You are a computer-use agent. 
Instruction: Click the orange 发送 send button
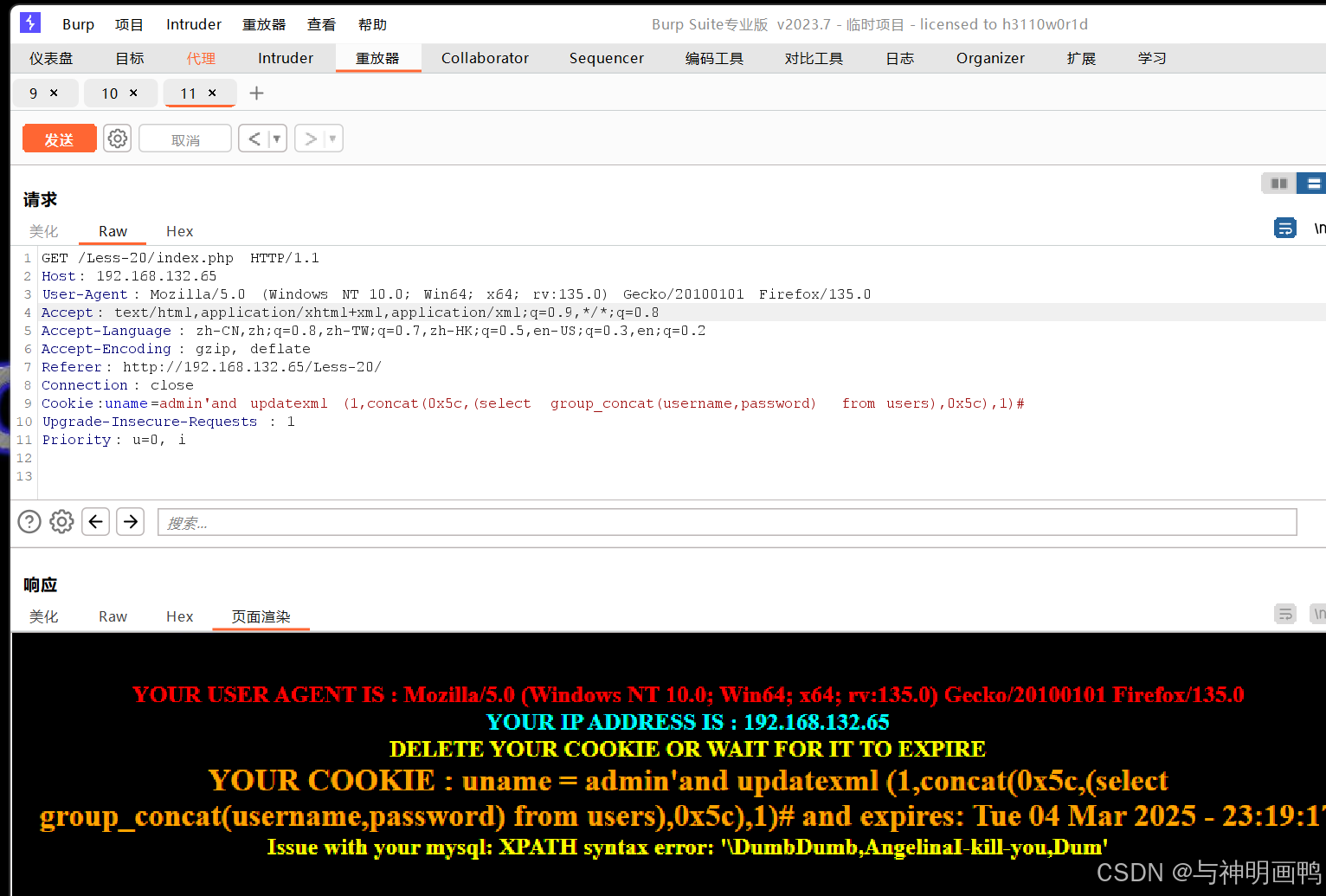(59, 139)
